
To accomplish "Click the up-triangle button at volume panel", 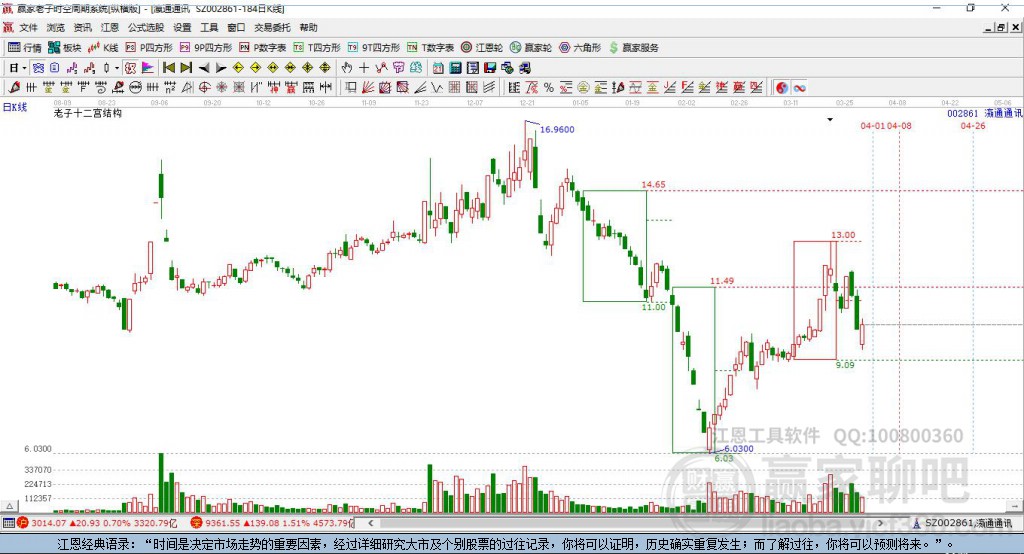I will [10, 506].
